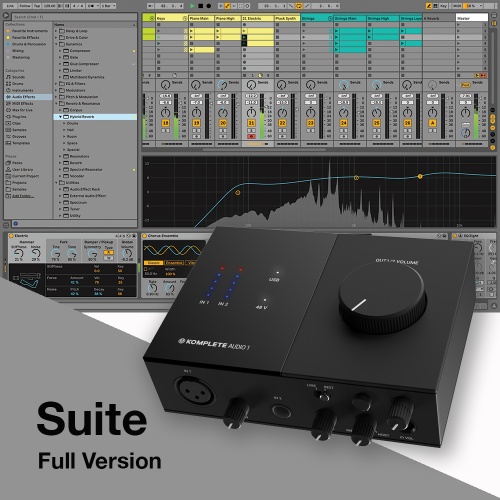Click EQ Eight filter band 1 node
Viewport: 500px width, 500px height.
pyautogui.click(x=238, y=193)
